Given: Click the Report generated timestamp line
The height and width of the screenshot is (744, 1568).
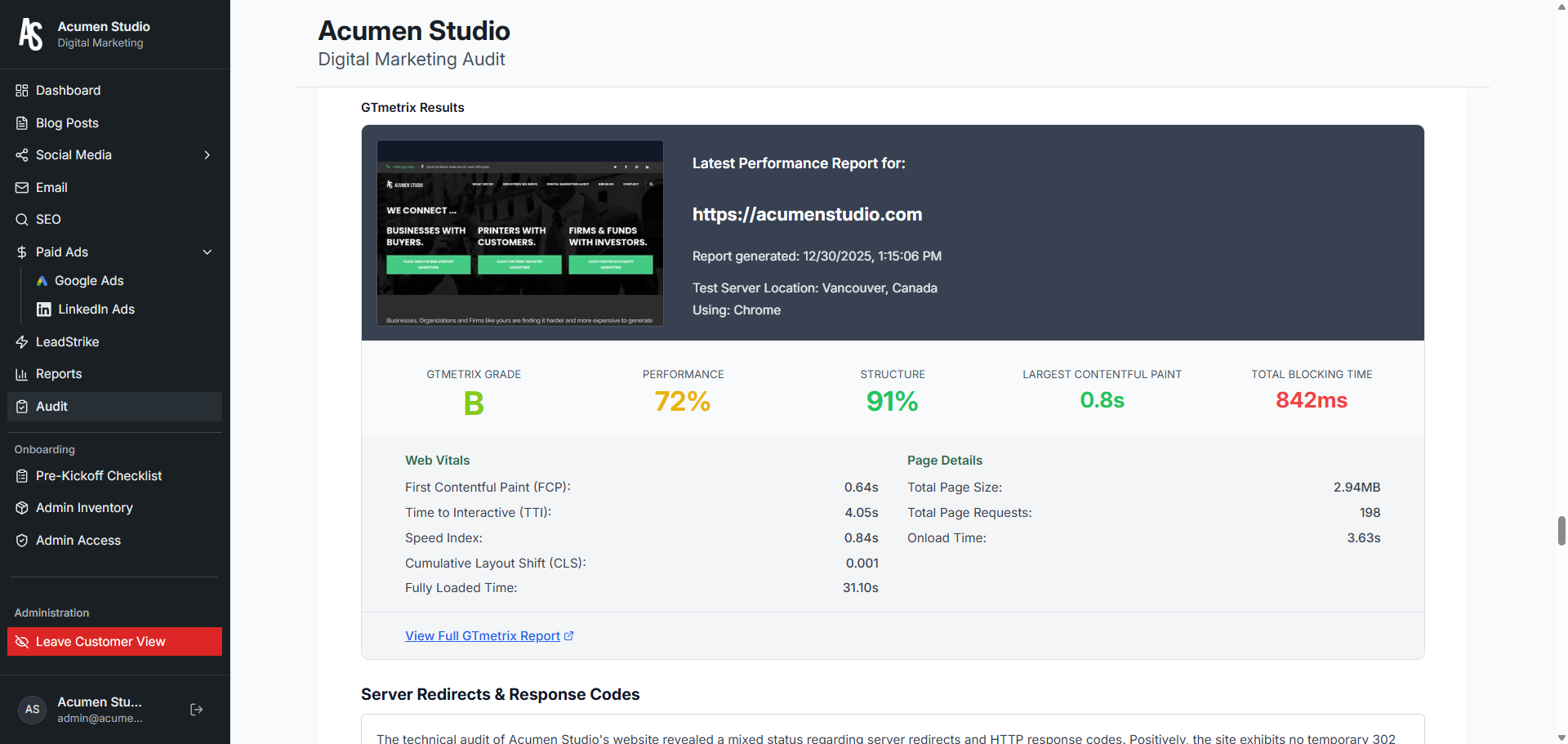Looking at the screenshot, I should tap(817, 256).
